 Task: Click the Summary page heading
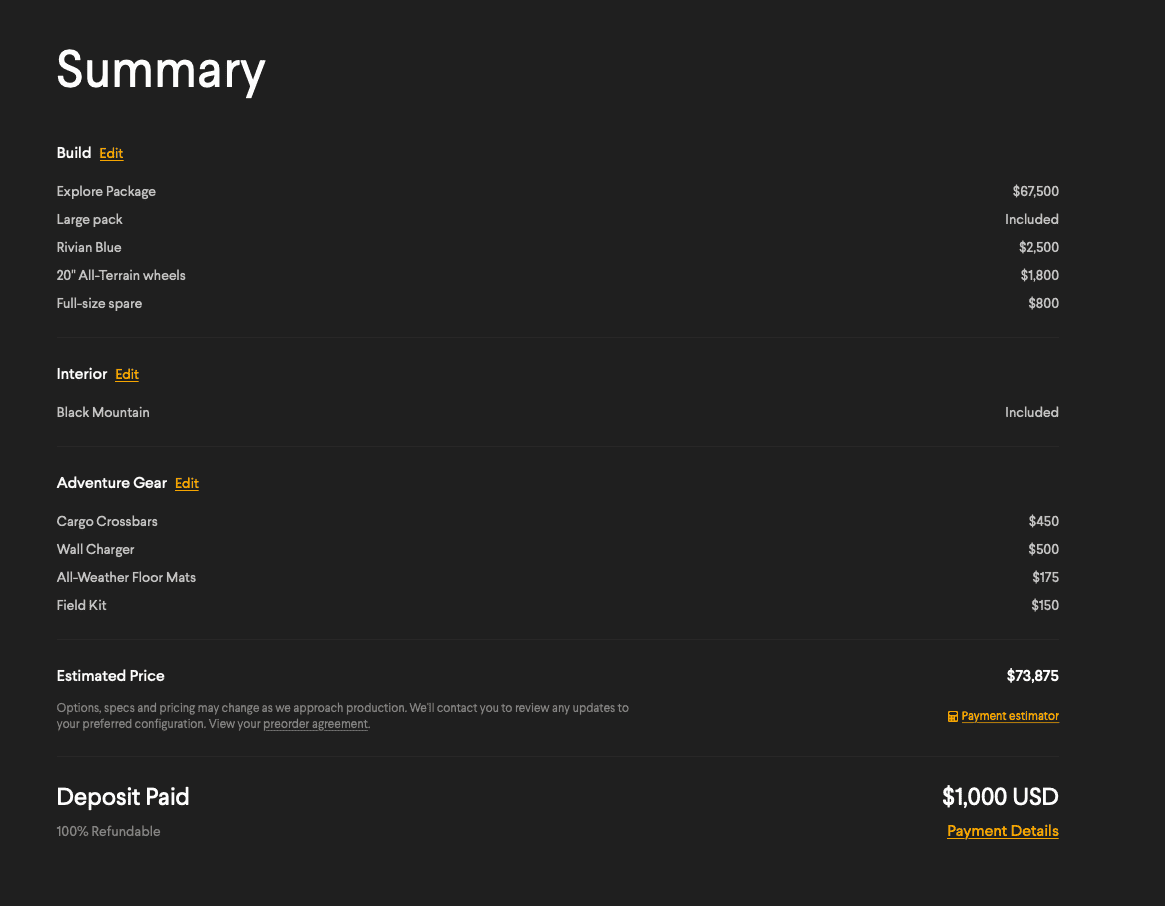tap(161, 71)
